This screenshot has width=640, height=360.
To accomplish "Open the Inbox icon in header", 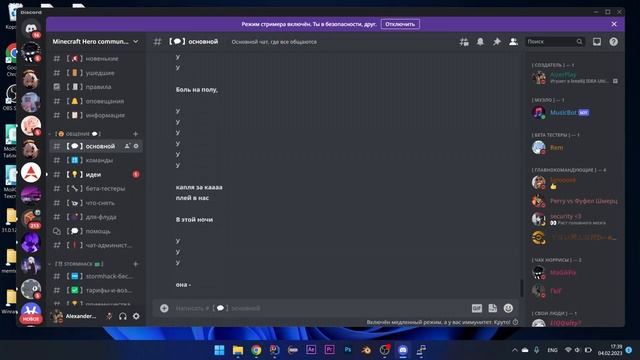I will tap(597, 42).
